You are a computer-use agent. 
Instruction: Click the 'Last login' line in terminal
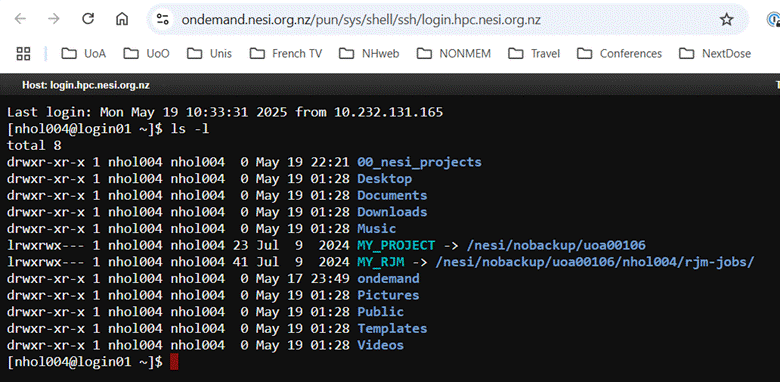(x=225, y=112)
